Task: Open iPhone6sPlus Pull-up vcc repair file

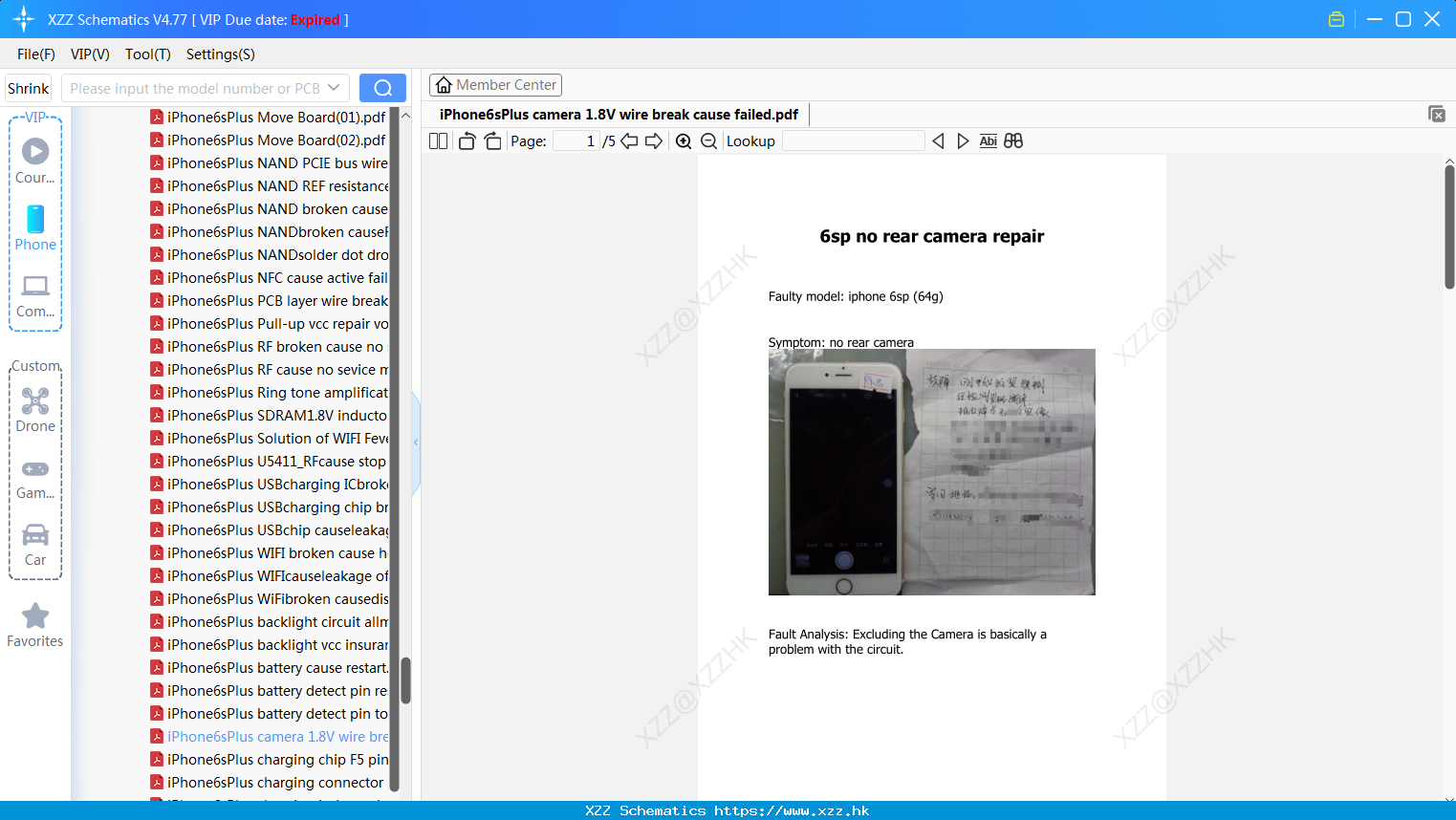Action: tap(269, 324)
